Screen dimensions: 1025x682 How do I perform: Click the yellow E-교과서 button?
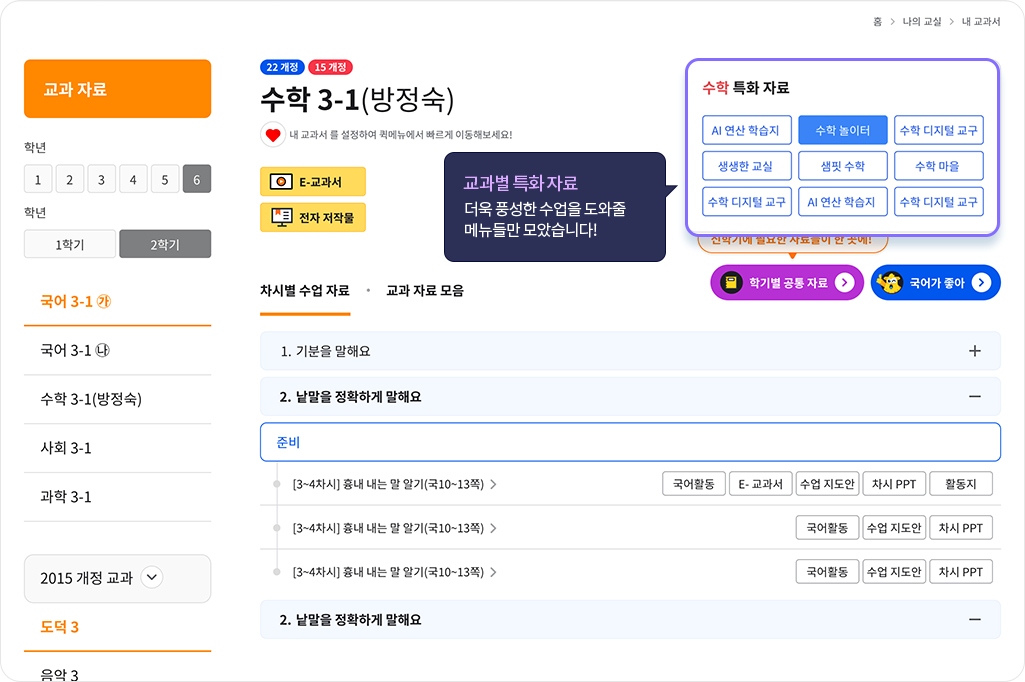(x=313, y=182)
